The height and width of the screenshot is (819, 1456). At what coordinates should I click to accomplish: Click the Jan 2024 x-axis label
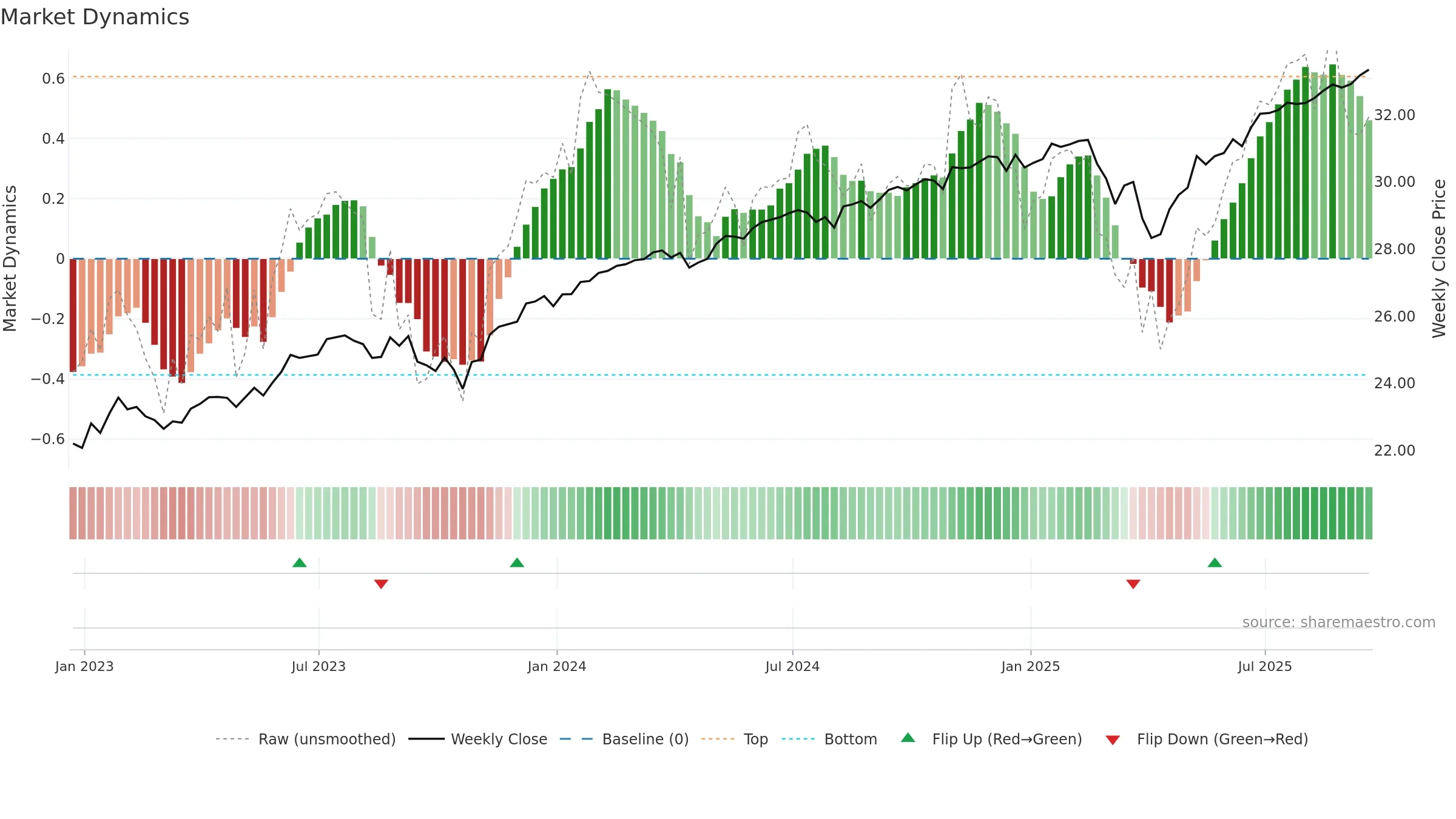pos(557,666)
